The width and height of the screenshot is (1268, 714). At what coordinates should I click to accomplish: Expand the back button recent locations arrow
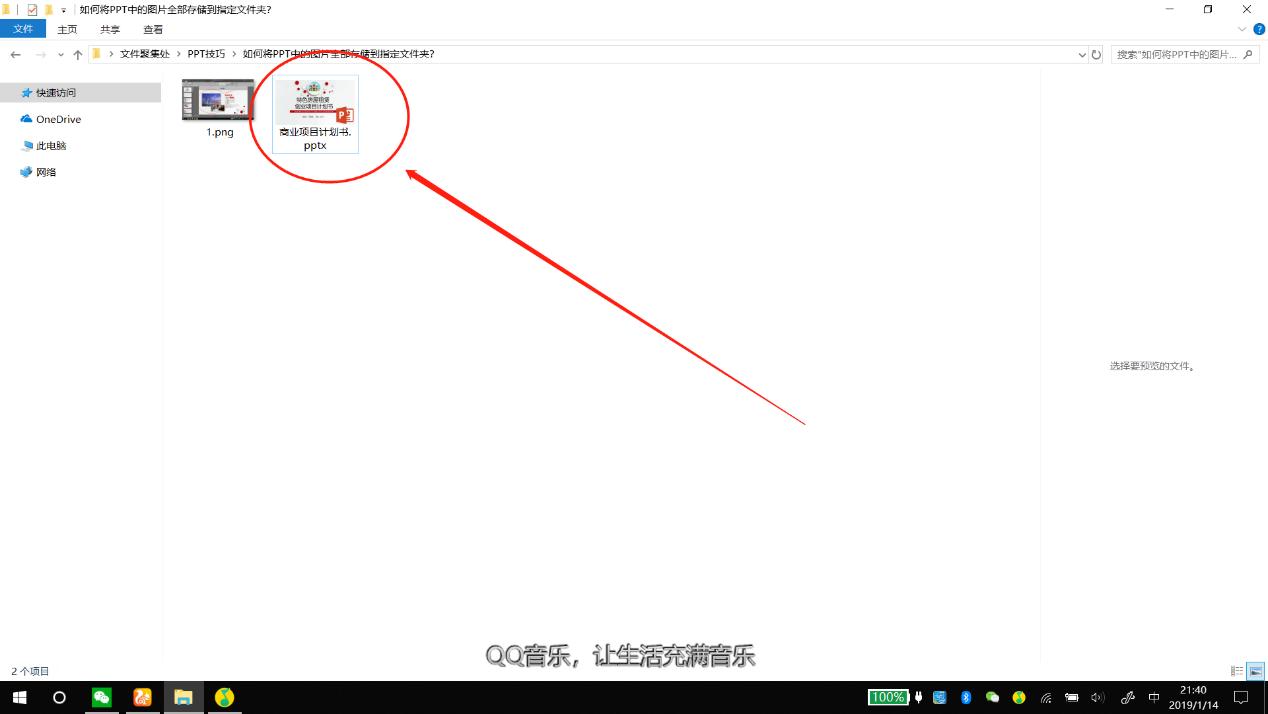coord(60,54)
